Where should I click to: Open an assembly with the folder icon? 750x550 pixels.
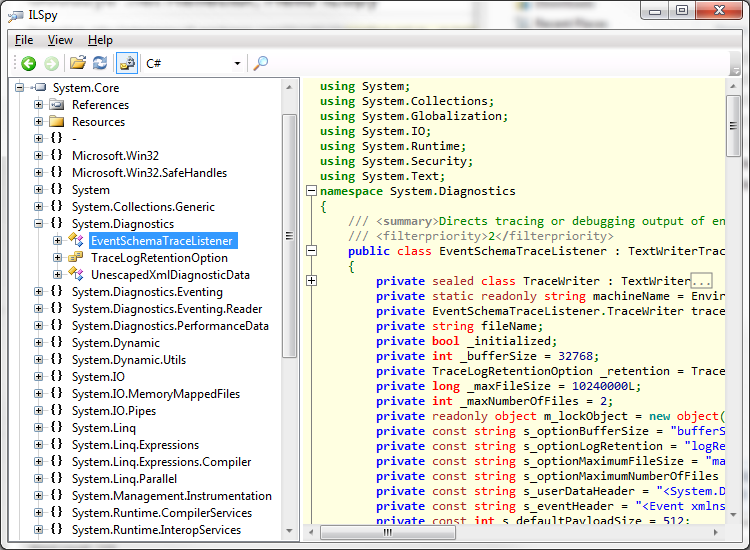pos(77,63)
